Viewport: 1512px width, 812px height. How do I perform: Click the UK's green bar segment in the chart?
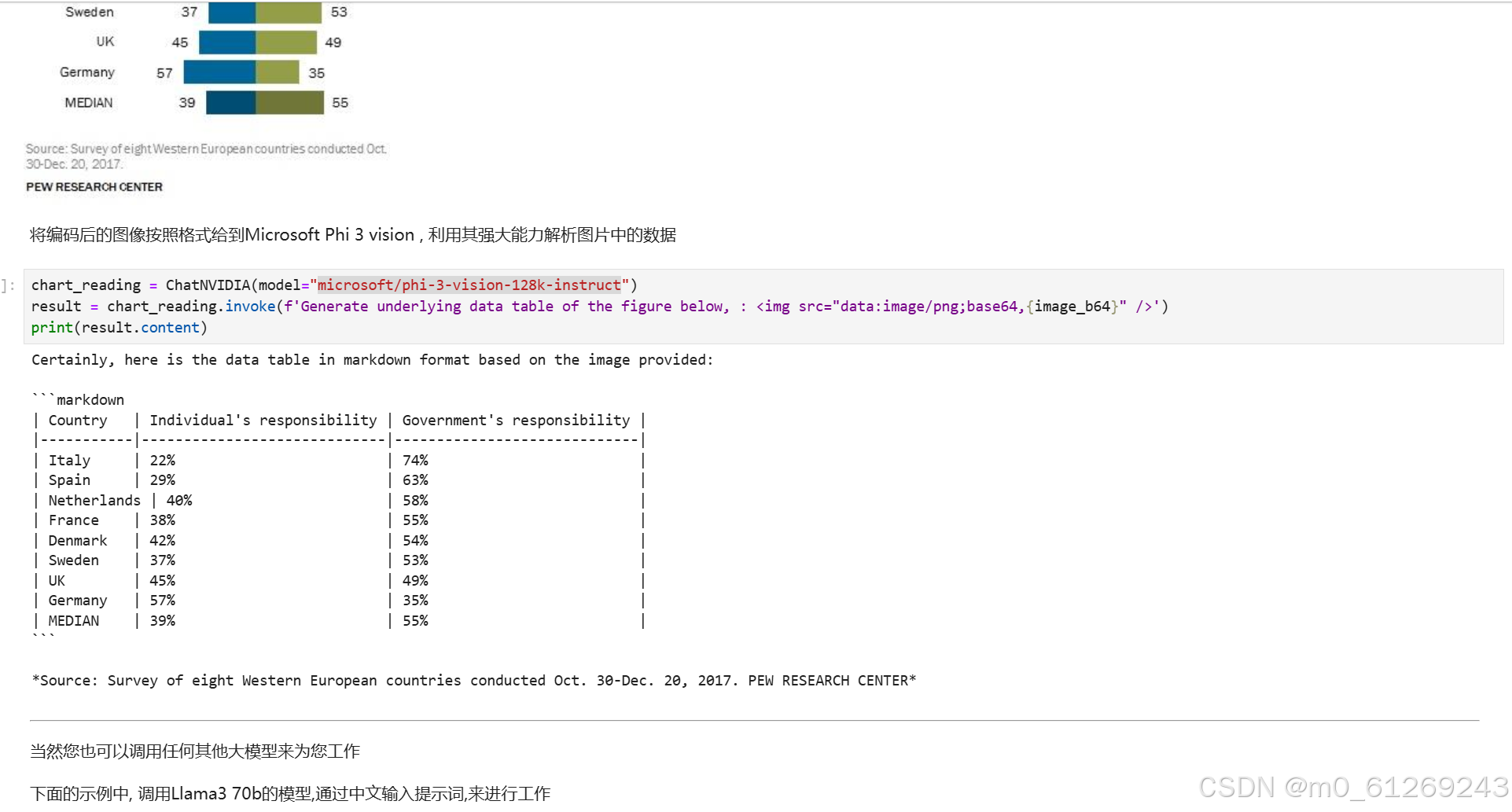tap(286, 42)
